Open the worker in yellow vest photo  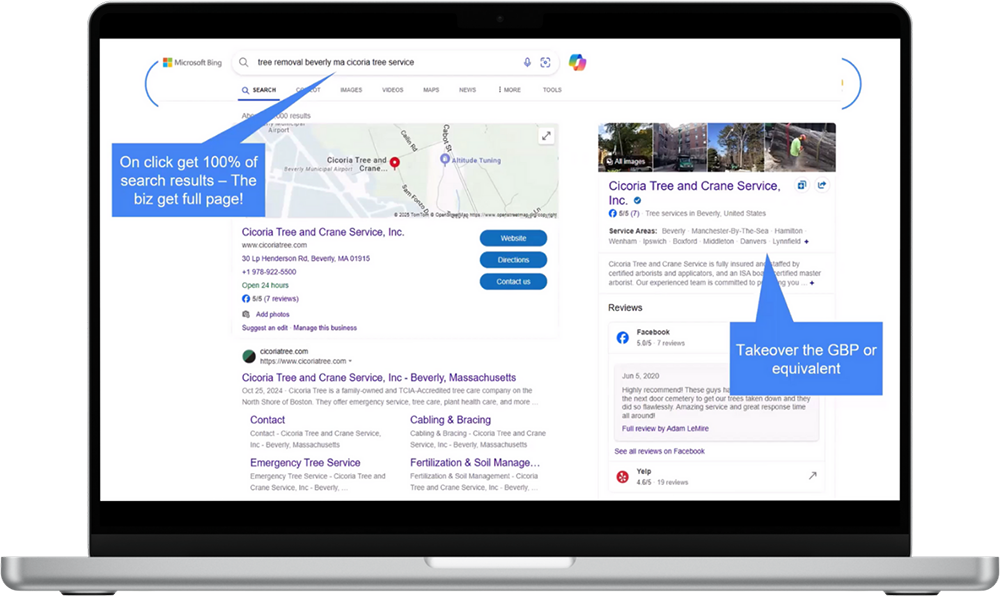(x=800, y=148)
